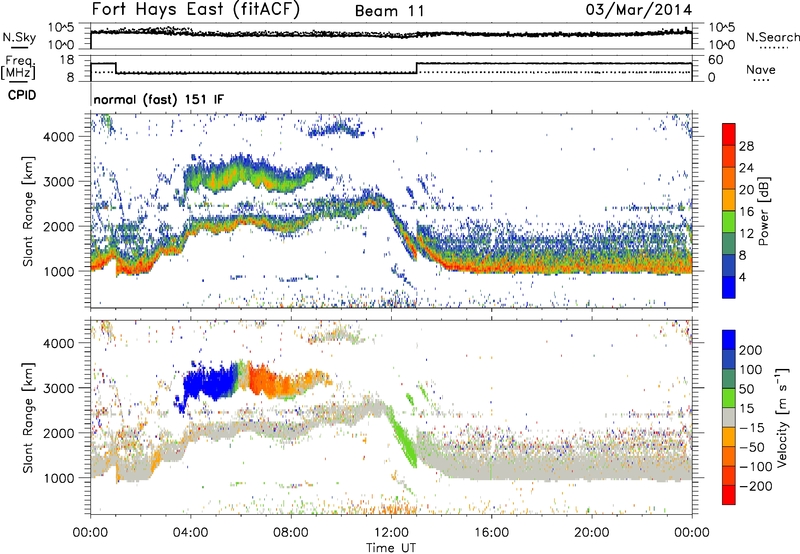Click the Slant Range label of power panel
800x554 pixels.
click(28, 211)
